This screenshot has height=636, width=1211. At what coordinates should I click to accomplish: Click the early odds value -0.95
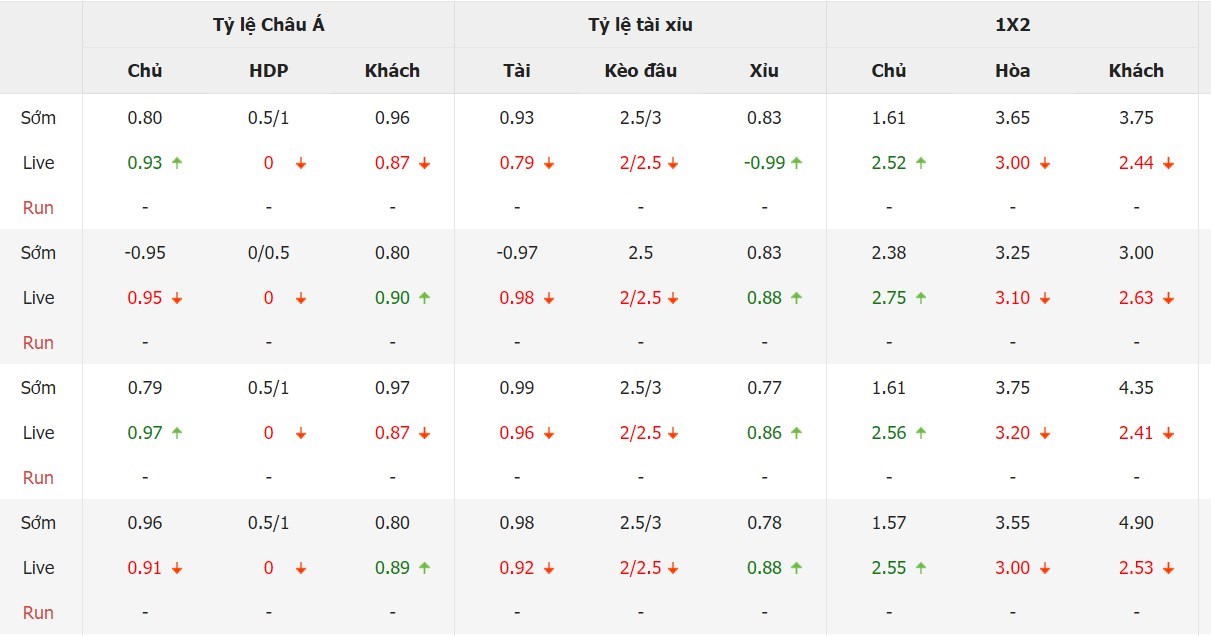(x=145, y=253)
